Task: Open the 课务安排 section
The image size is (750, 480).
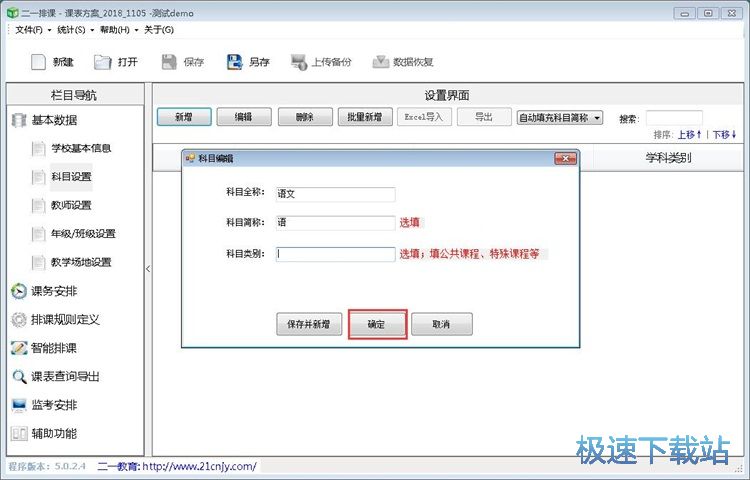Action: pos(54,291)
